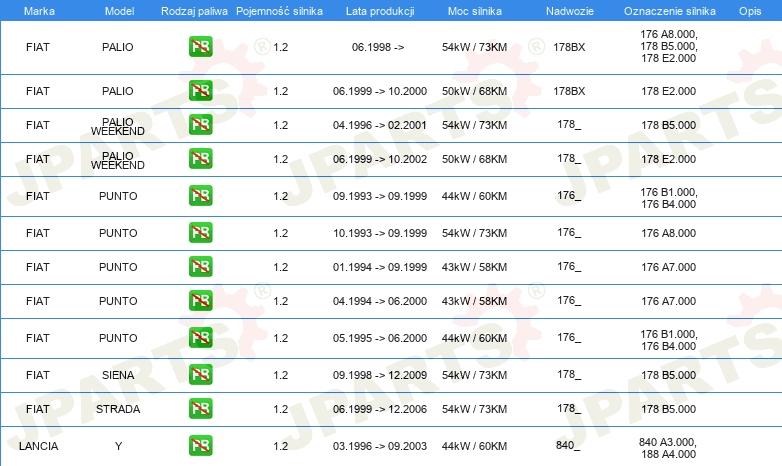
Task: Click engine code 178 B5.000 in Siena row
Action: 668,375
